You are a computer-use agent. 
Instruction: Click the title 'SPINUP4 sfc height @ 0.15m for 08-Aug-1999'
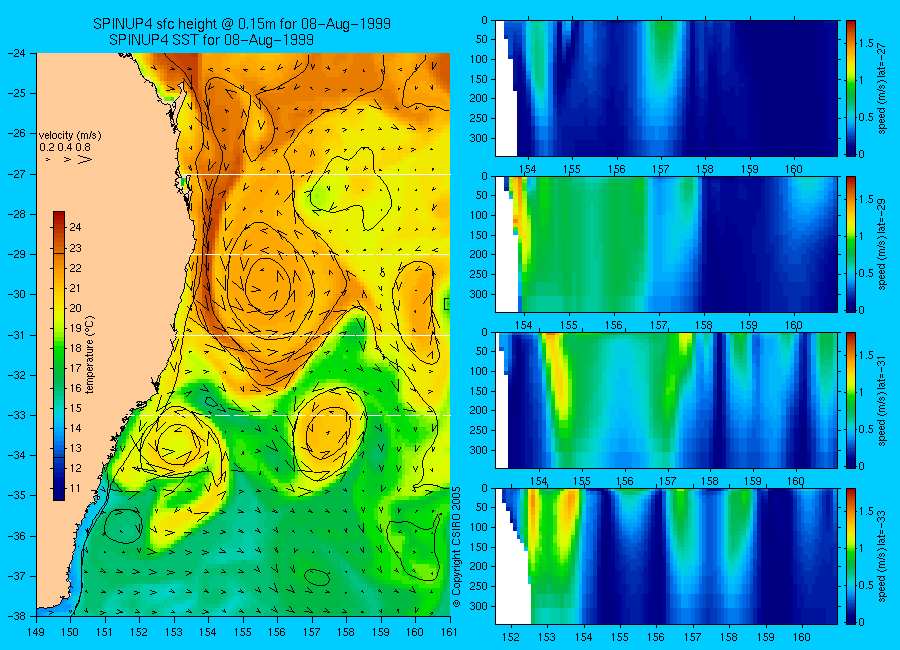242,24
